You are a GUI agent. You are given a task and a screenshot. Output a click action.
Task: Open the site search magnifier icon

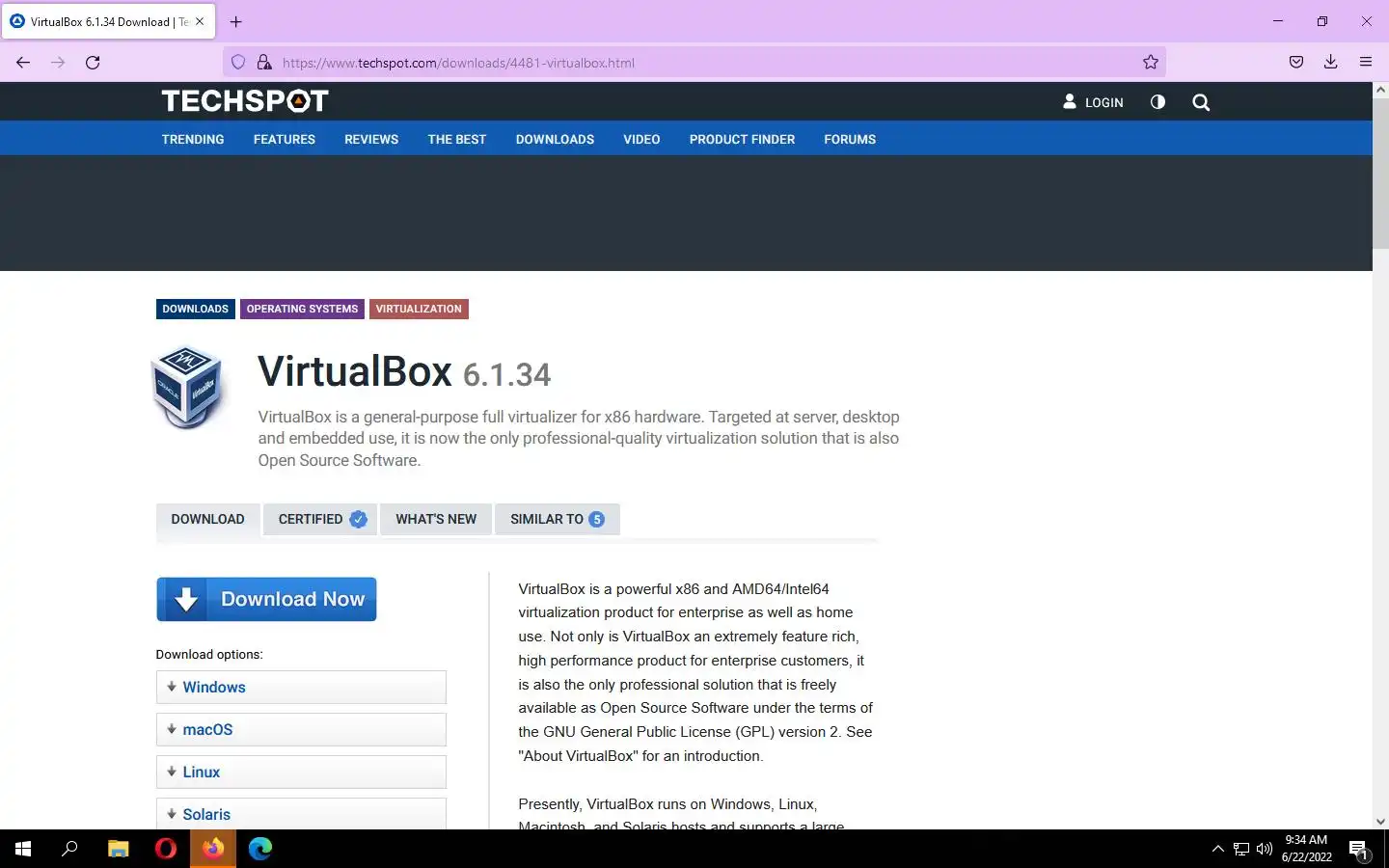coord(1201,102)
